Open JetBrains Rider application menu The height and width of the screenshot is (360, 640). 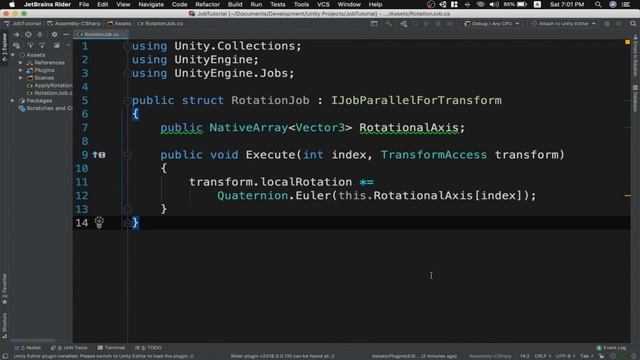(47, 4)
